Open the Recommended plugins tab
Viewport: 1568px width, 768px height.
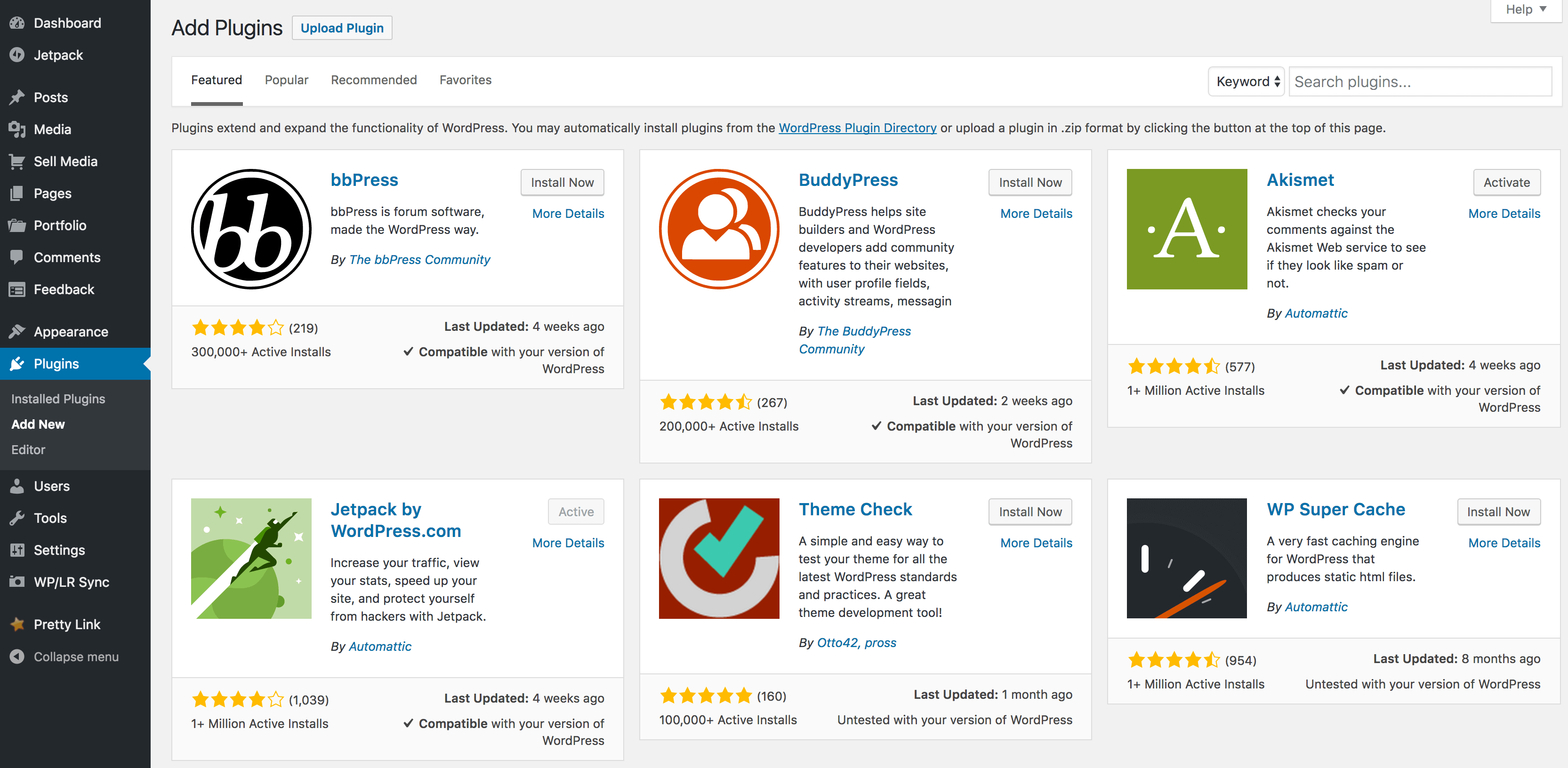pos(374,80)
